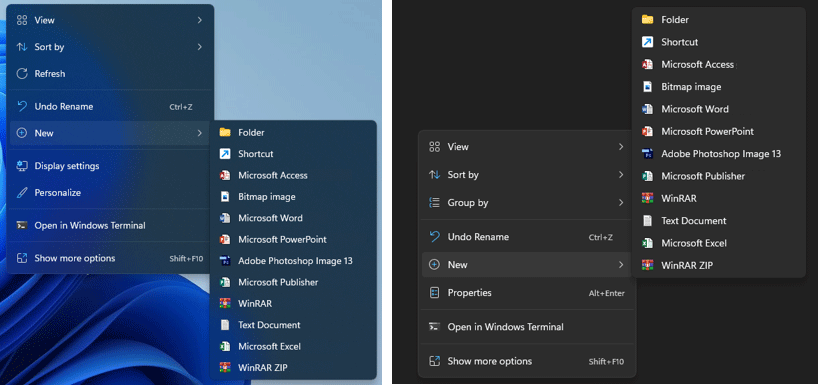
Task: Select Undo Rename in the blue desktop menu
Action: pos(110,107)
